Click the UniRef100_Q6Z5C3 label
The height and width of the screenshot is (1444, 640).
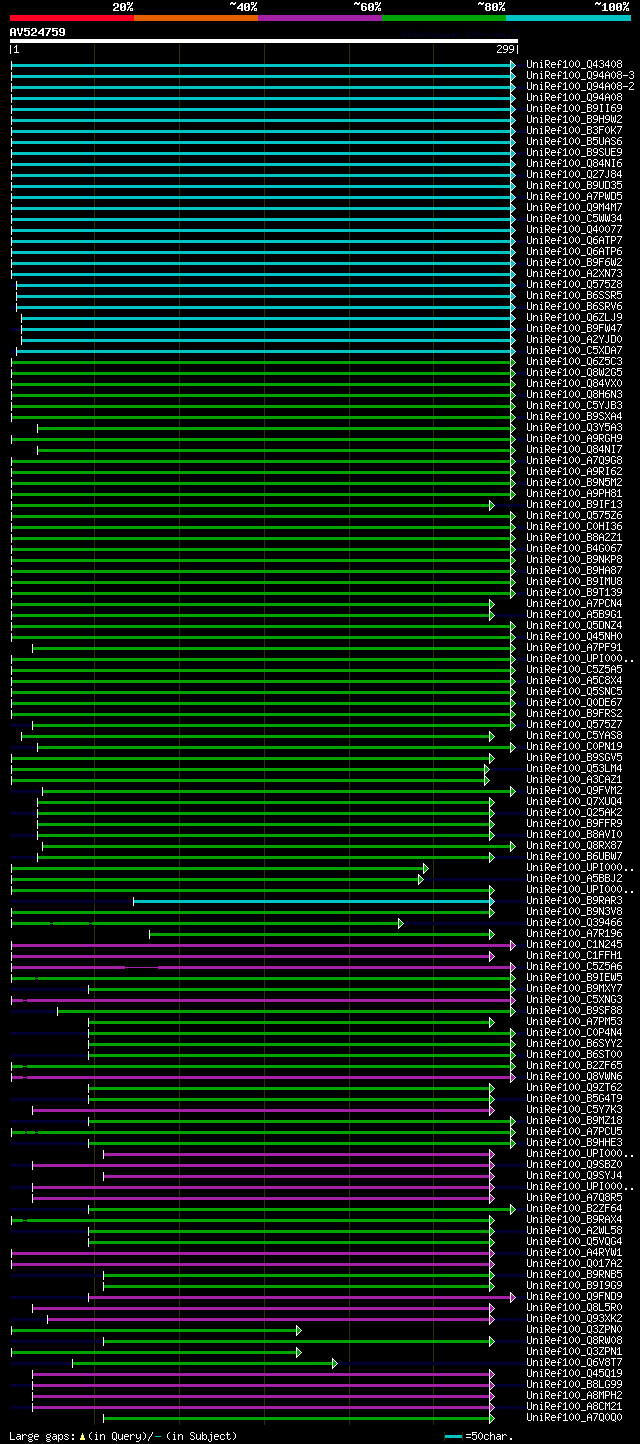tap(574, 361)
